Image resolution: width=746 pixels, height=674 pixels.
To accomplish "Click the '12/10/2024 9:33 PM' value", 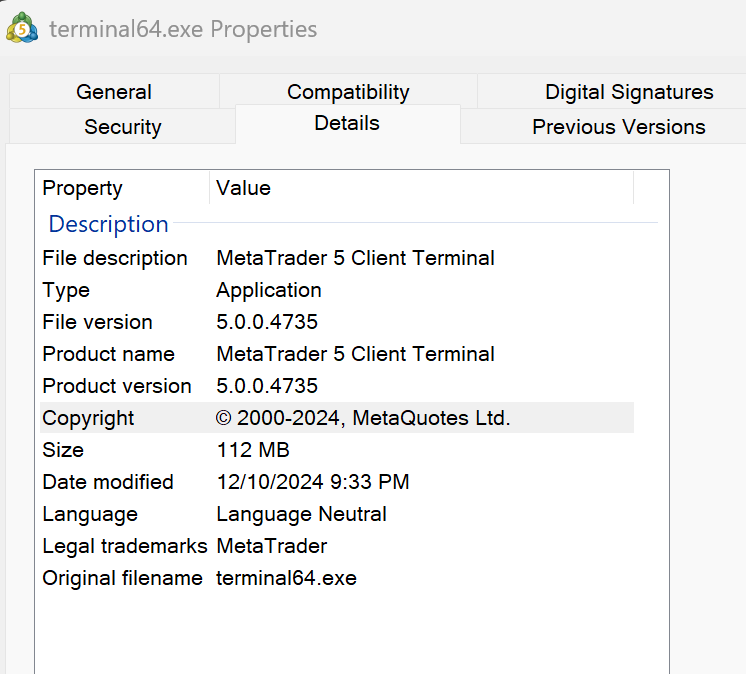I will [313, 482].
